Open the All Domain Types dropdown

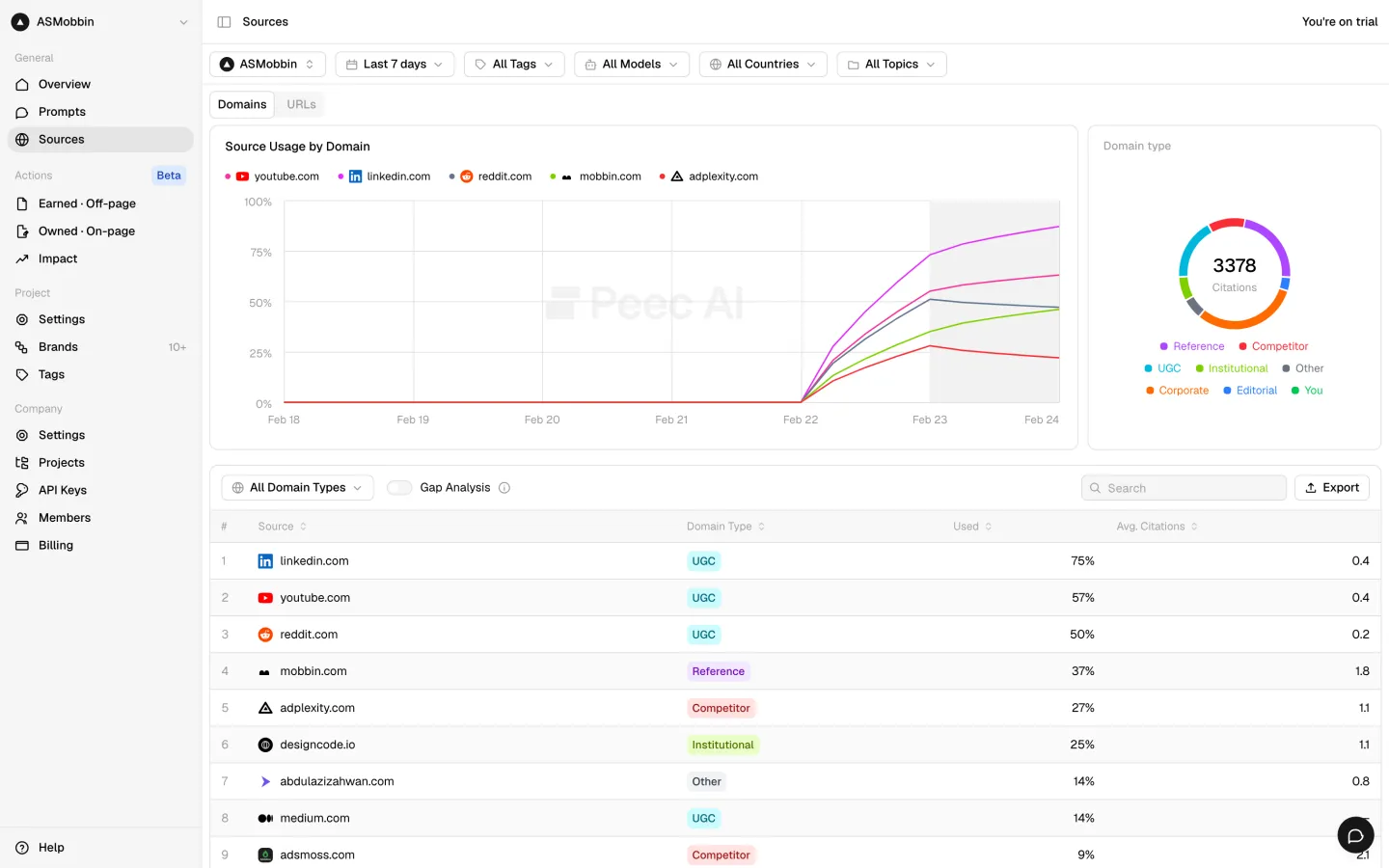click(x=297, y=488)
